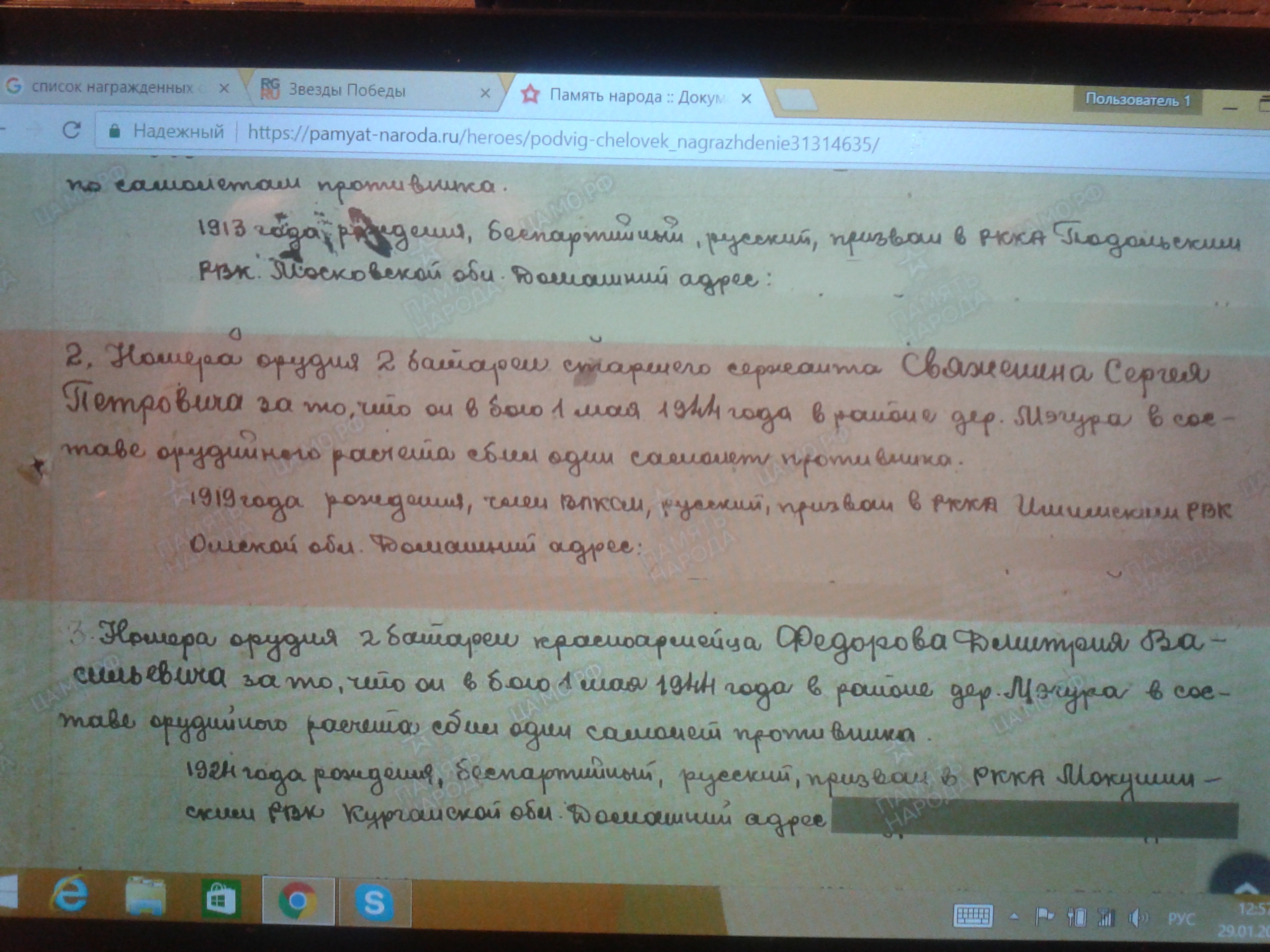Open the touch keyboard tray icon

coord(973,916)
